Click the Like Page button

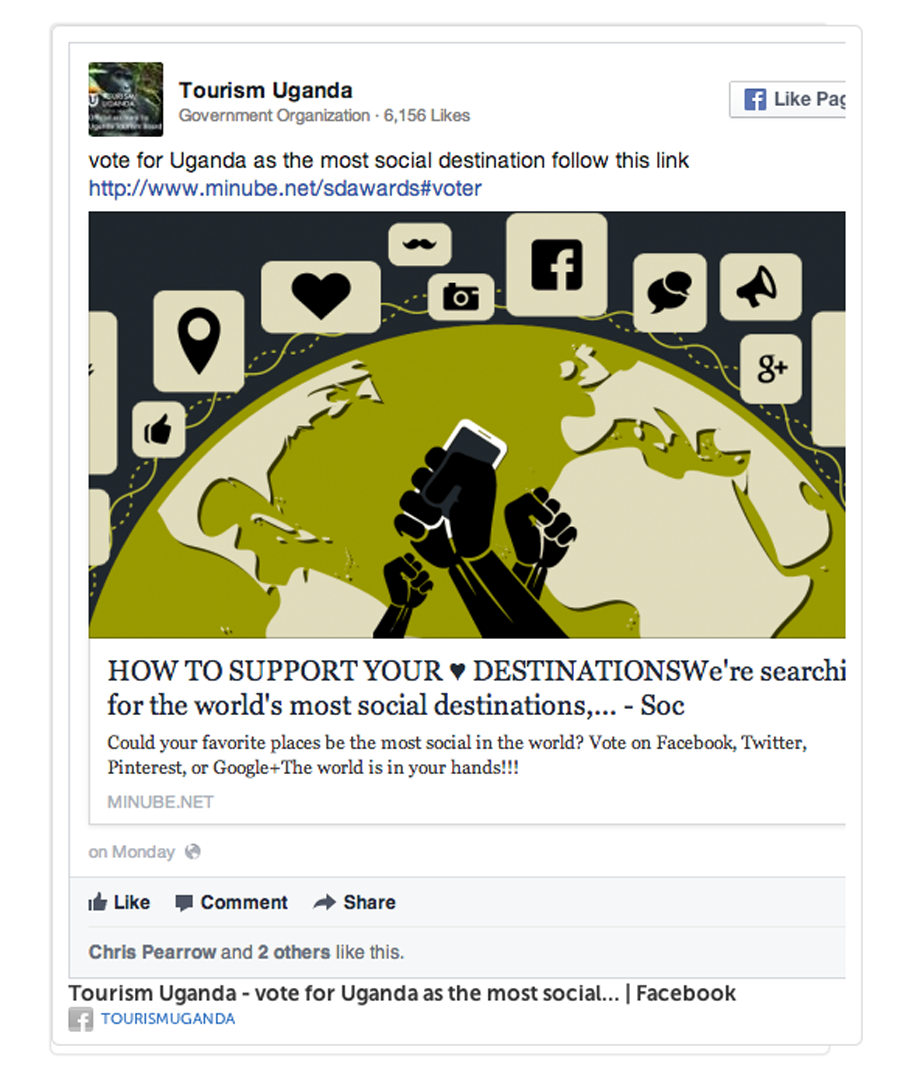pyautogui.click(x=788, y=99)
